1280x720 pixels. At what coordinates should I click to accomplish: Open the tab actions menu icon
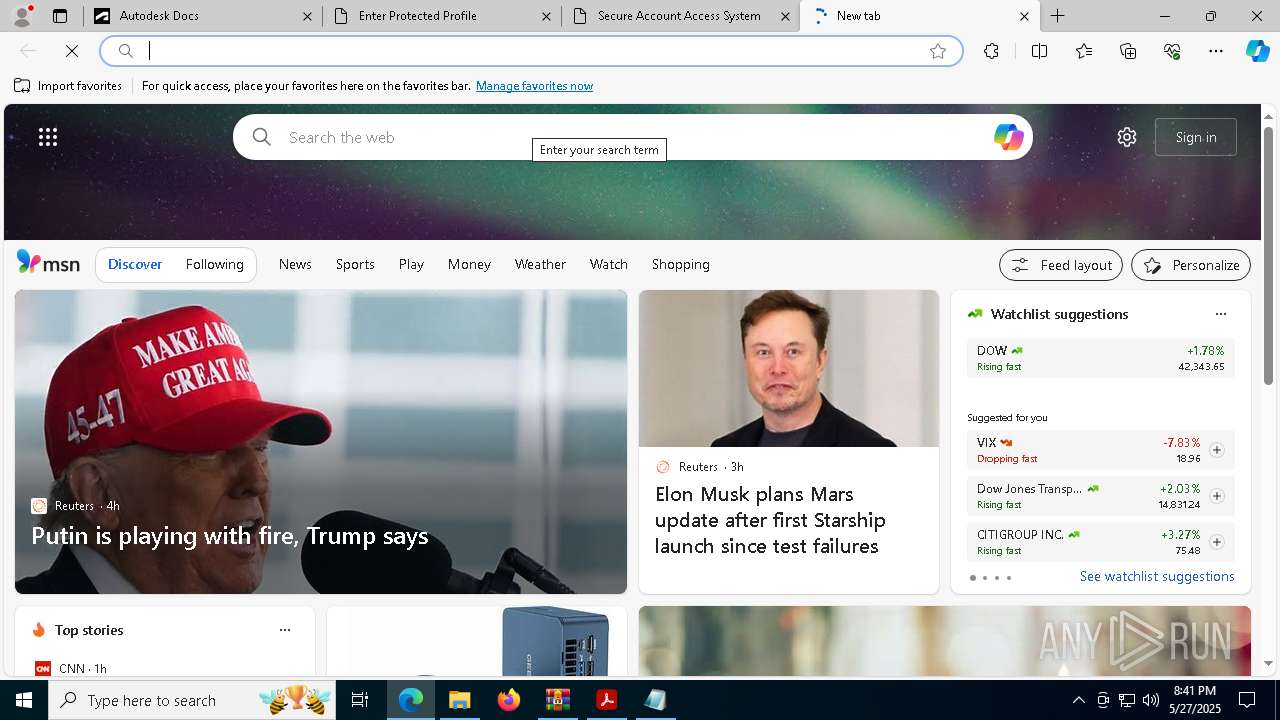point(60,16)
